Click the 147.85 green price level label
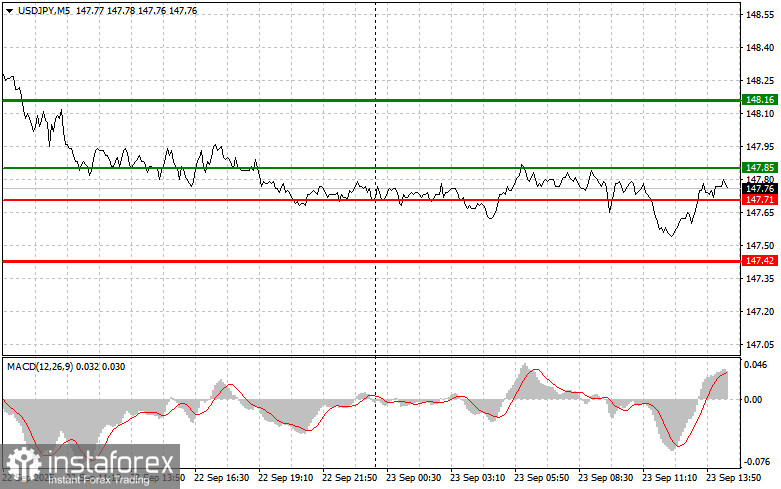Viewport: 781px width, 489px height. [x=760, y=168]
